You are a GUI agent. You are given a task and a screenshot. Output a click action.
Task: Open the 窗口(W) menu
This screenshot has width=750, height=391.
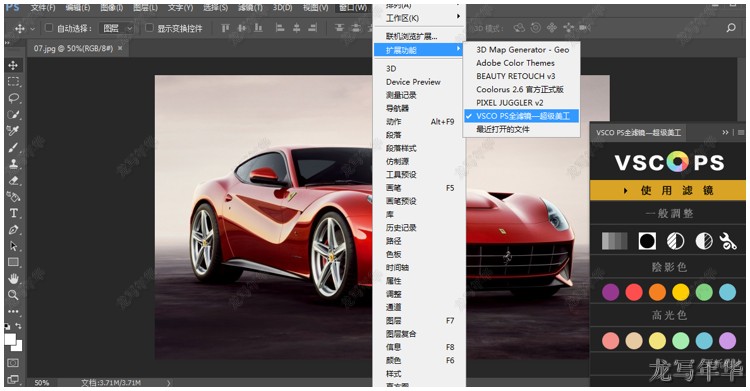[x=353, y=8]
